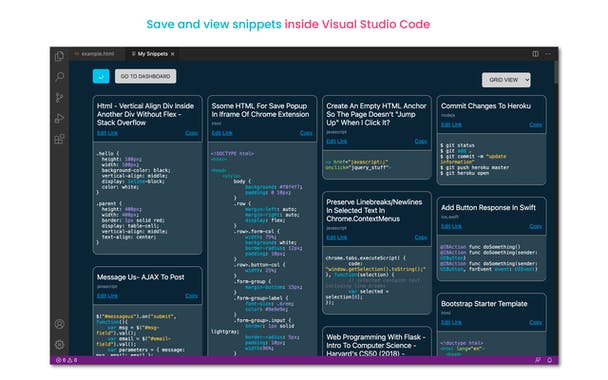Viewport: 608px width, 380px height.
Task: Click the Preserve Linebreaks/Newlines snippet title
Action: point(374,211)
